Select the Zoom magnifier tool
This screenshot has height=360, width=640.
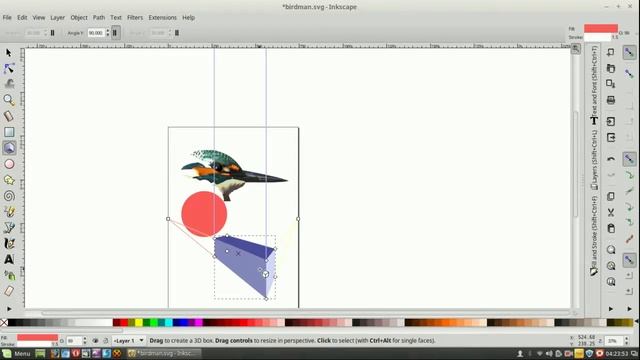click(9, 100)
